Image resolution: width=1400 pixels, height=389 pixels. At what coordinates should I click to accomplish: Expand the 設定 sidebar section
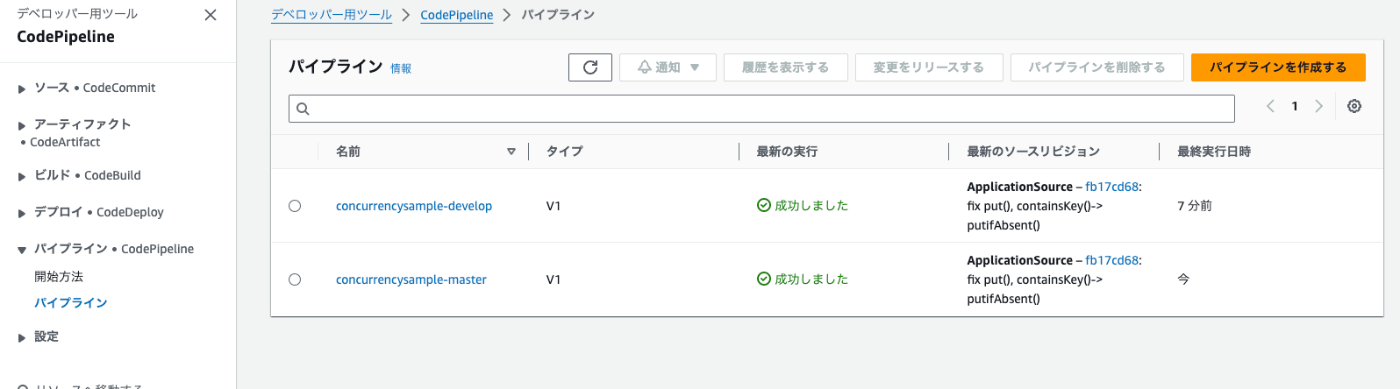(39, 337)
